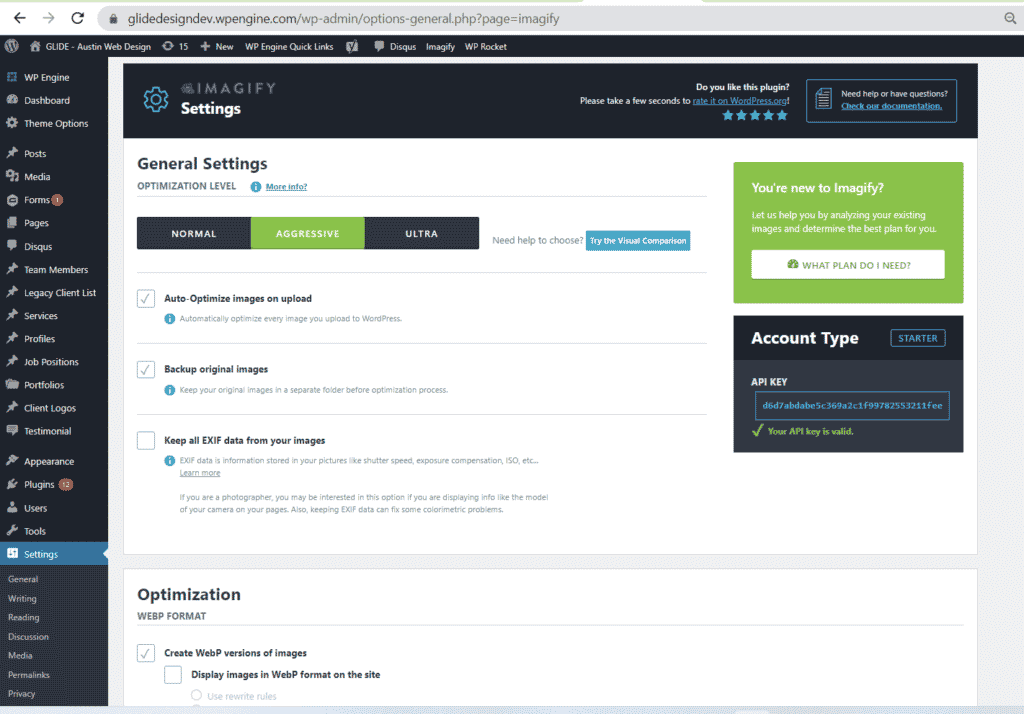Open the General settings submenu
The width and height of the screenshot is (1024, 714).
[x=23, y=579]
